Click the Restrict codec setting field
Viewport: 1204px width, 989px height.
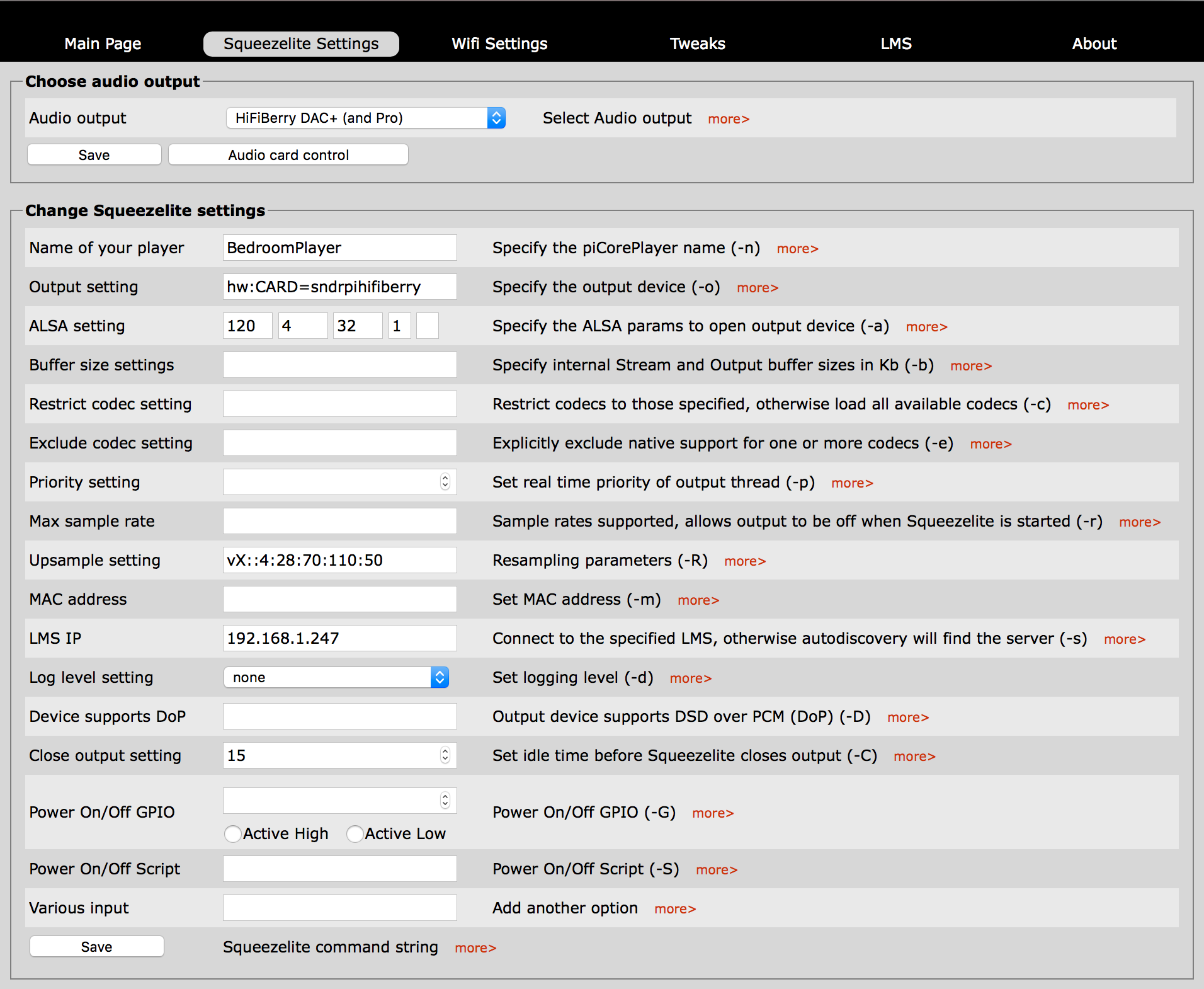(340, 404)
